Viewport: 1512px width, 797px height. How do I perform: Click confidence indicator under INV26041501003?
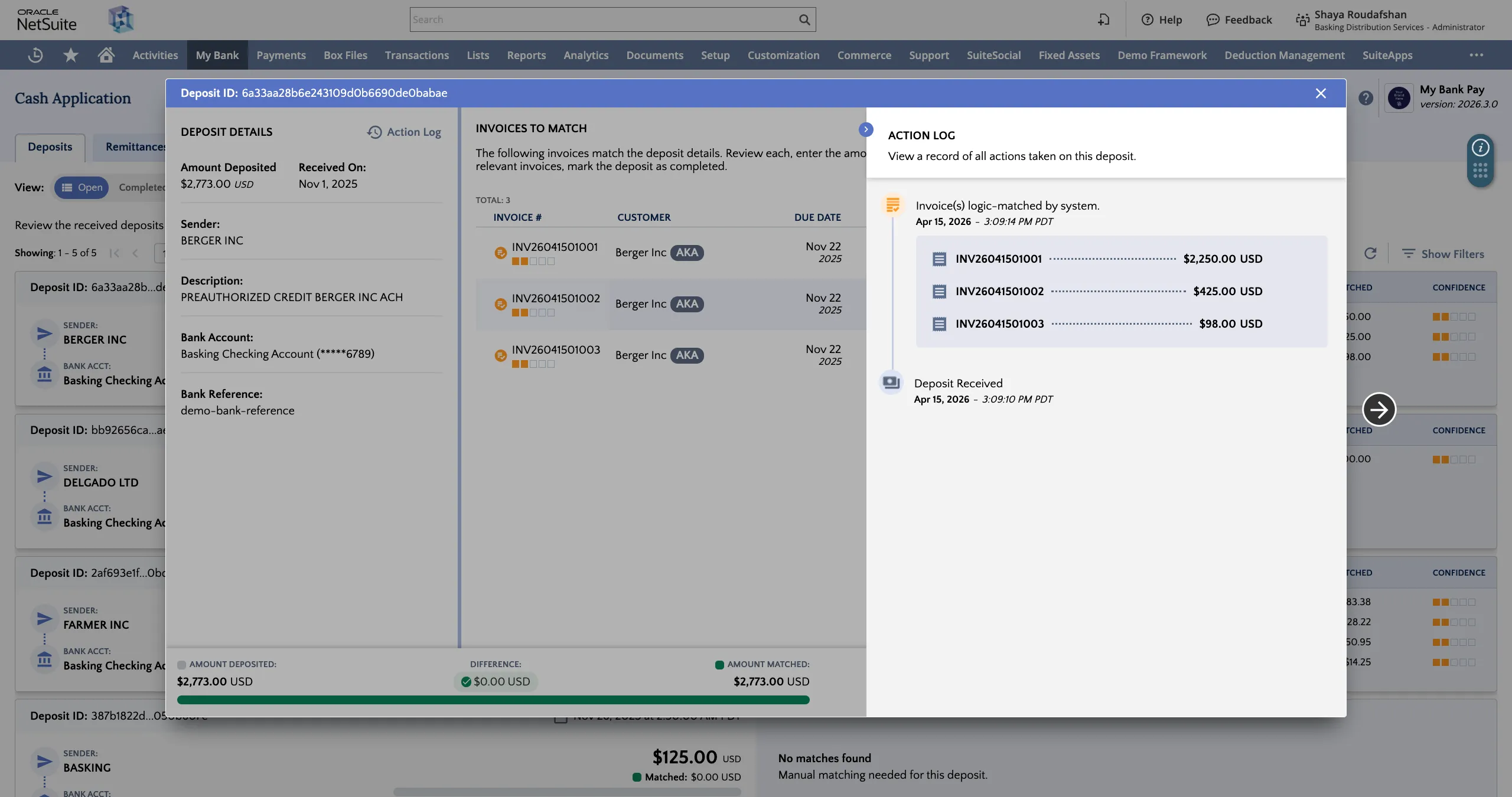(533, 364)
